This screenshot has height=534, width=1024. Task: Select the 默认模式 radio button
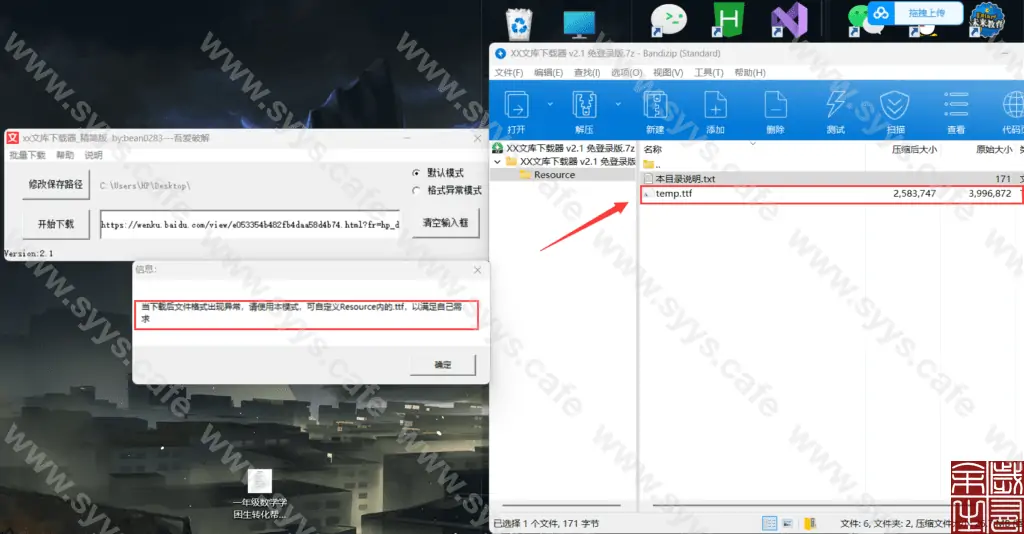[x=416, y=173]
